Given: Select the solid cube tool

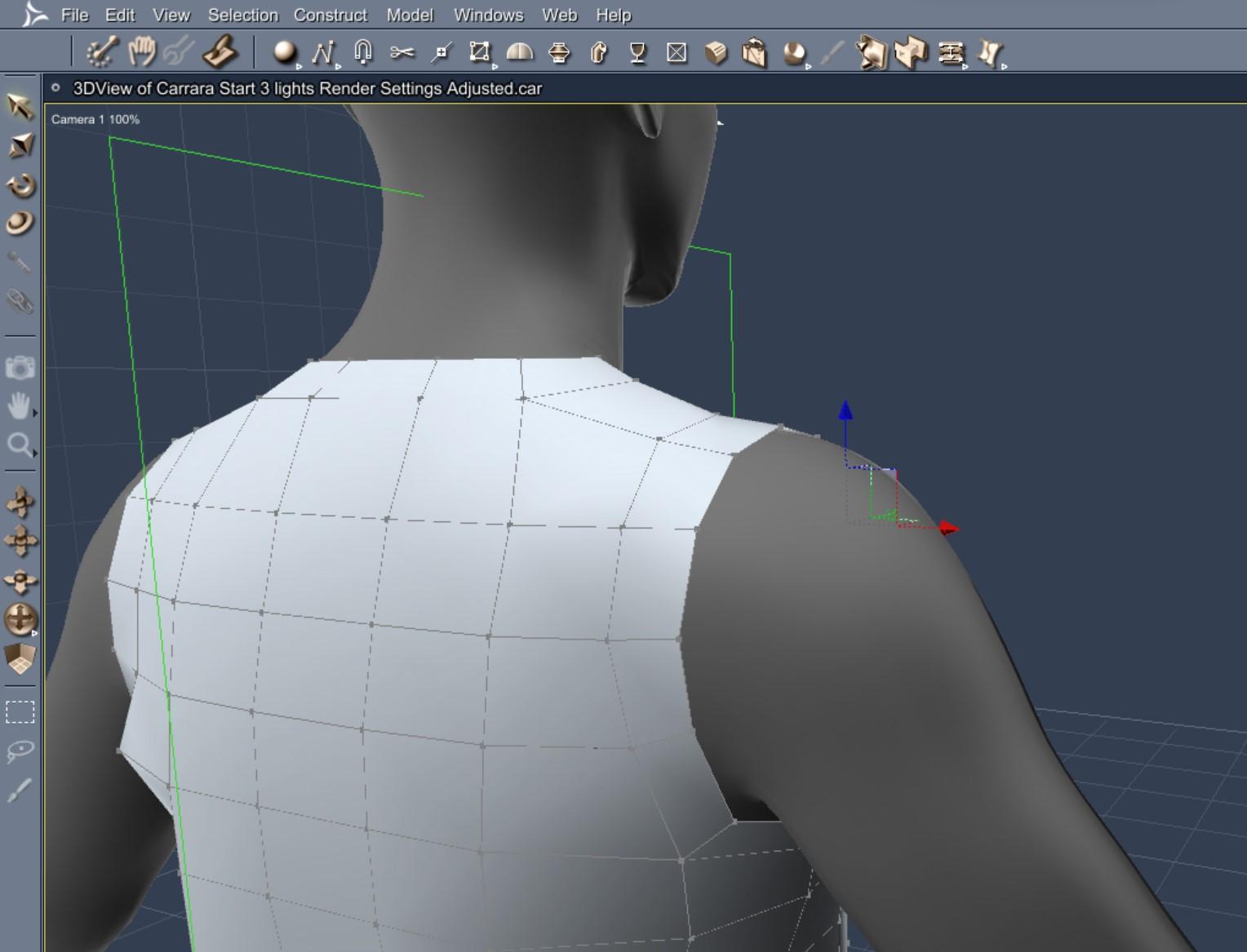Looking at the screenshot, I should [716, 53].
